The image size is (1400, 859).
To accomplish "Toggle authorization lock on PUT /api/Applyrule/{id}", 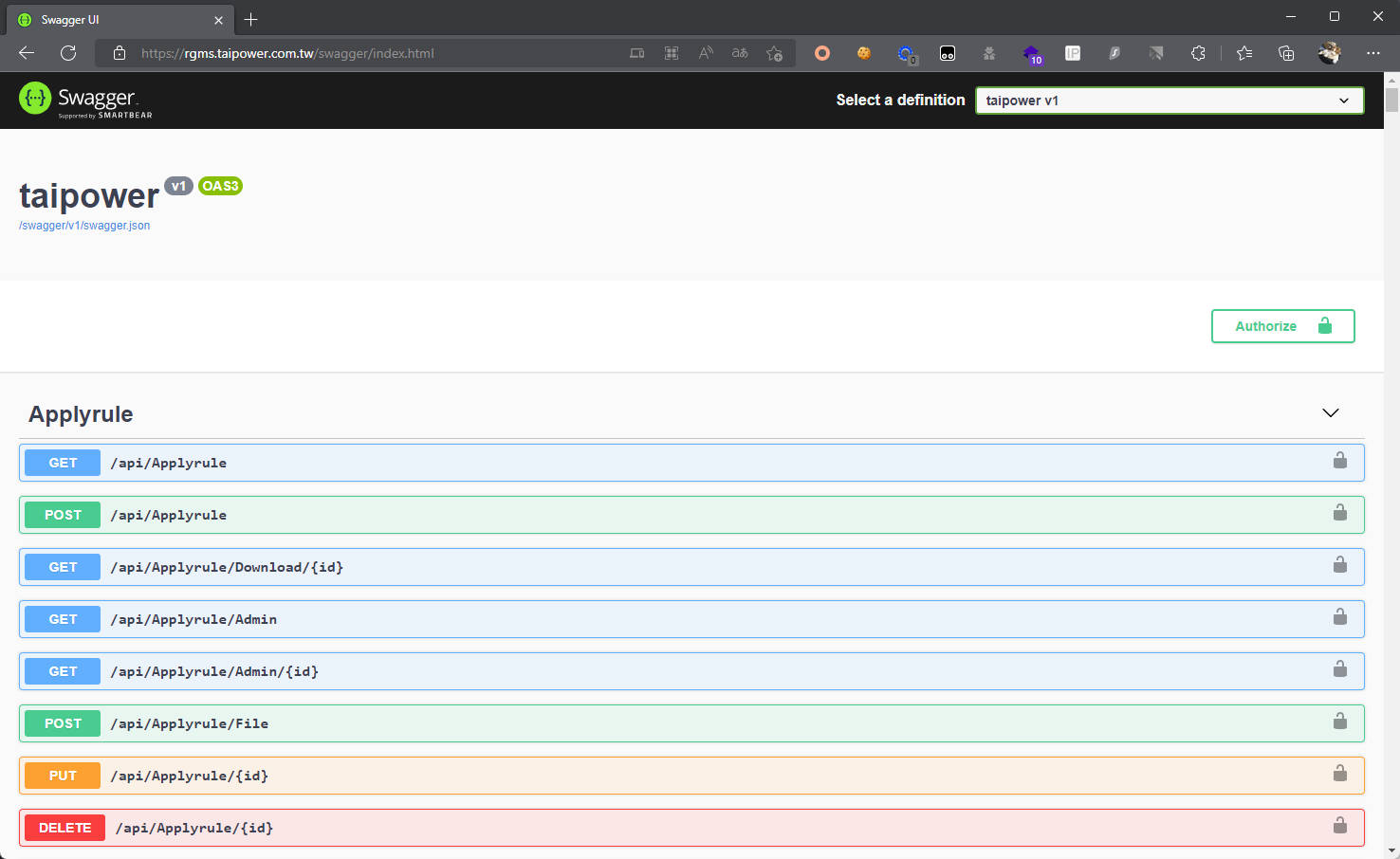I will tap(1339, 774).
